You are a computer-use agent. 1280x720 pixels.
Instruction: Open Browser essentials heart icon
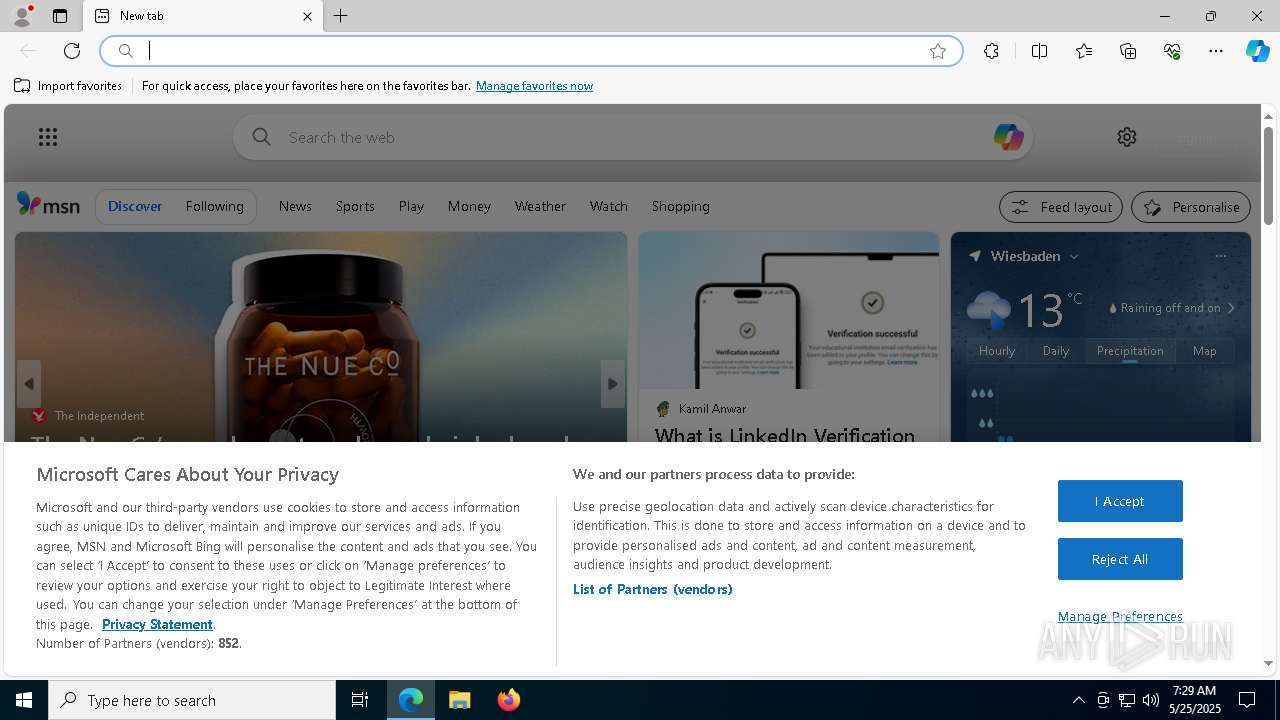coord(1172,51)
